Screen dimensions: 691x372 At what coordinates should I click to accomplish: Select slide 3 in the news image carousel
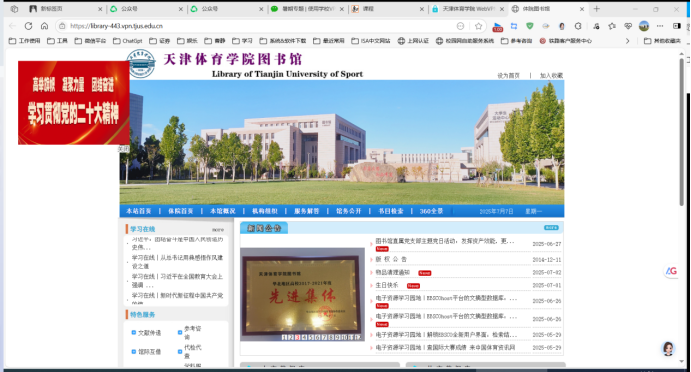(x=297, y=337)
